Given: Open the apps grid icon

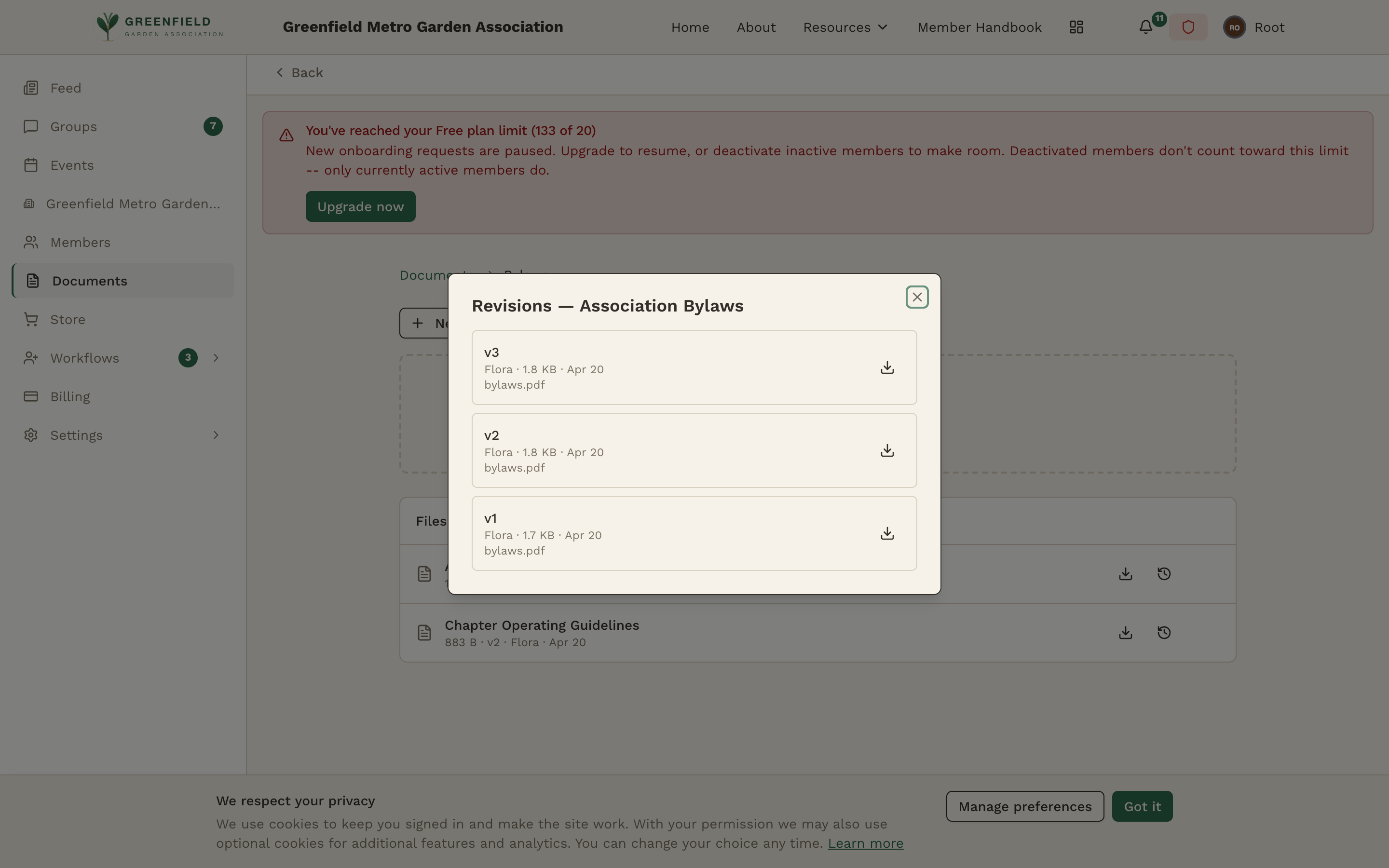Looking at the screenshot, I should tap(1076, 27).
